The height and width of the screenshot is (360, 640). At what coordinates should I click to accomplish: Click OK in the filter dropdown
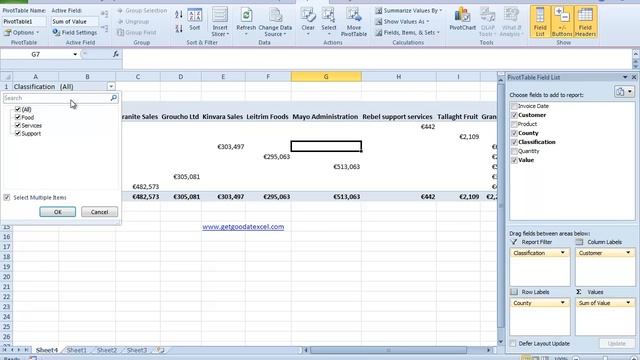coord(58,212)
